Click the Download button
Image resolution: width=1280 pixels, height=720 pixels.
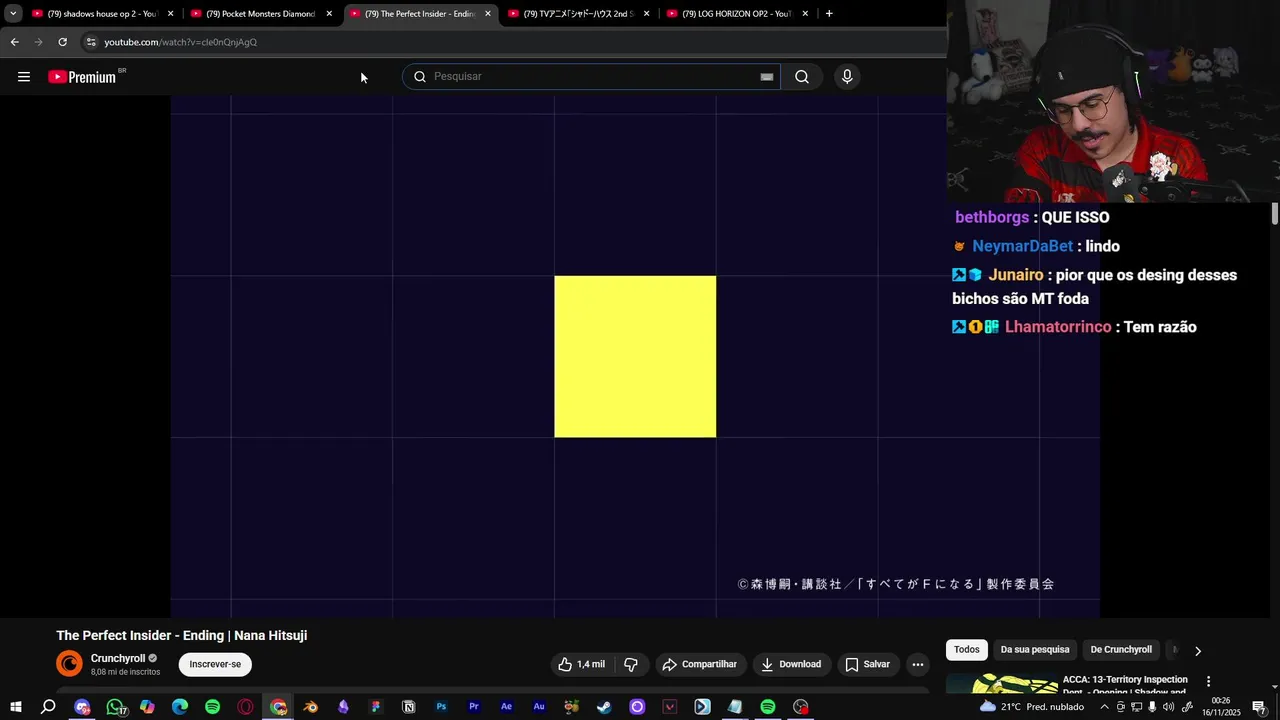point(791,664)
